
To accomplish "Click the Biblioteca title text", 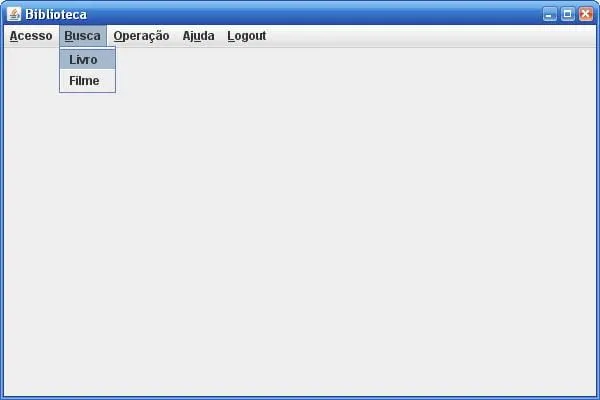I will 56,15.
